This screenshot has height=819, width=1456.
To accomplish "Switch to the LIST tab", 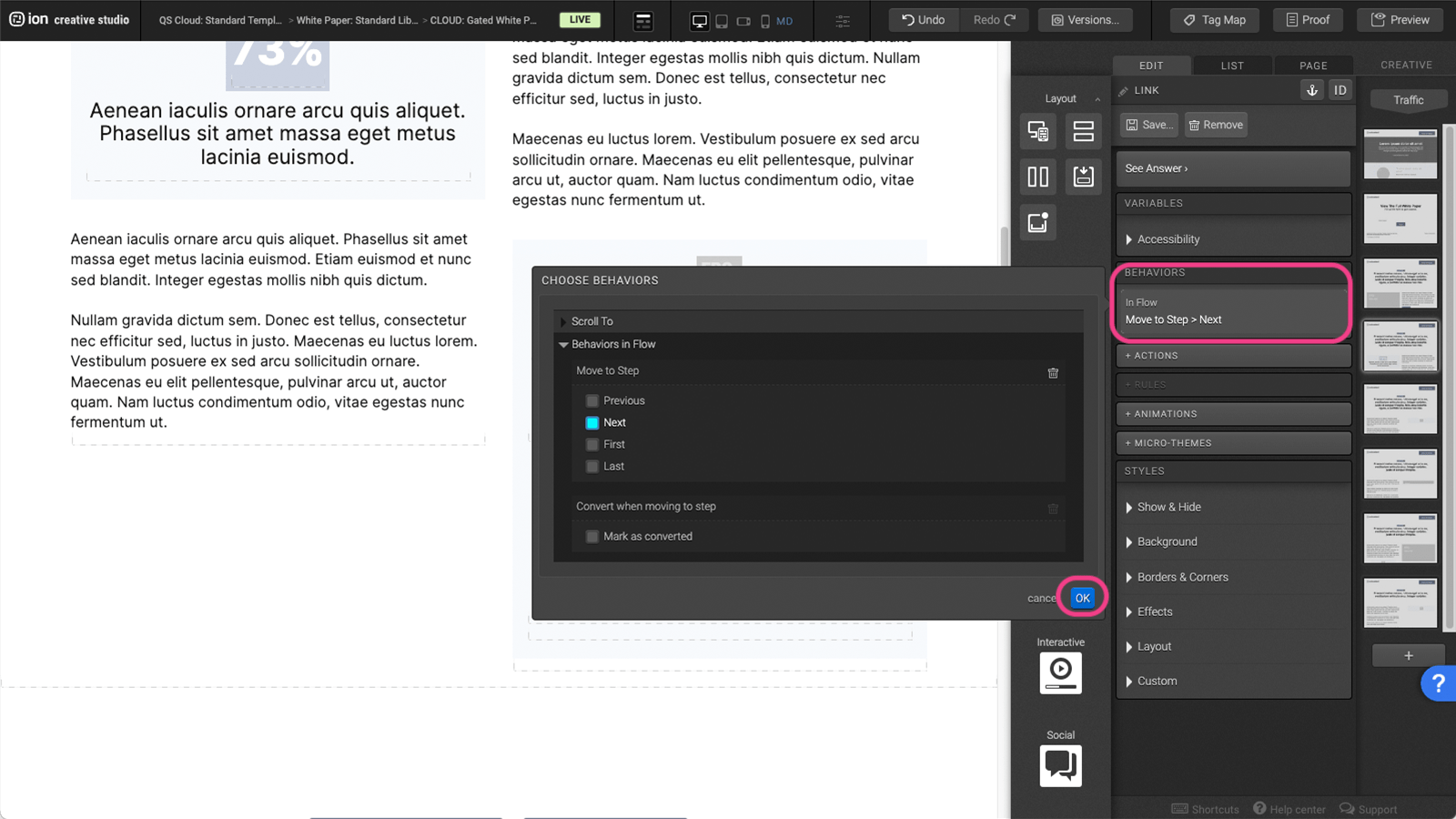I will tap(1232, 66).
